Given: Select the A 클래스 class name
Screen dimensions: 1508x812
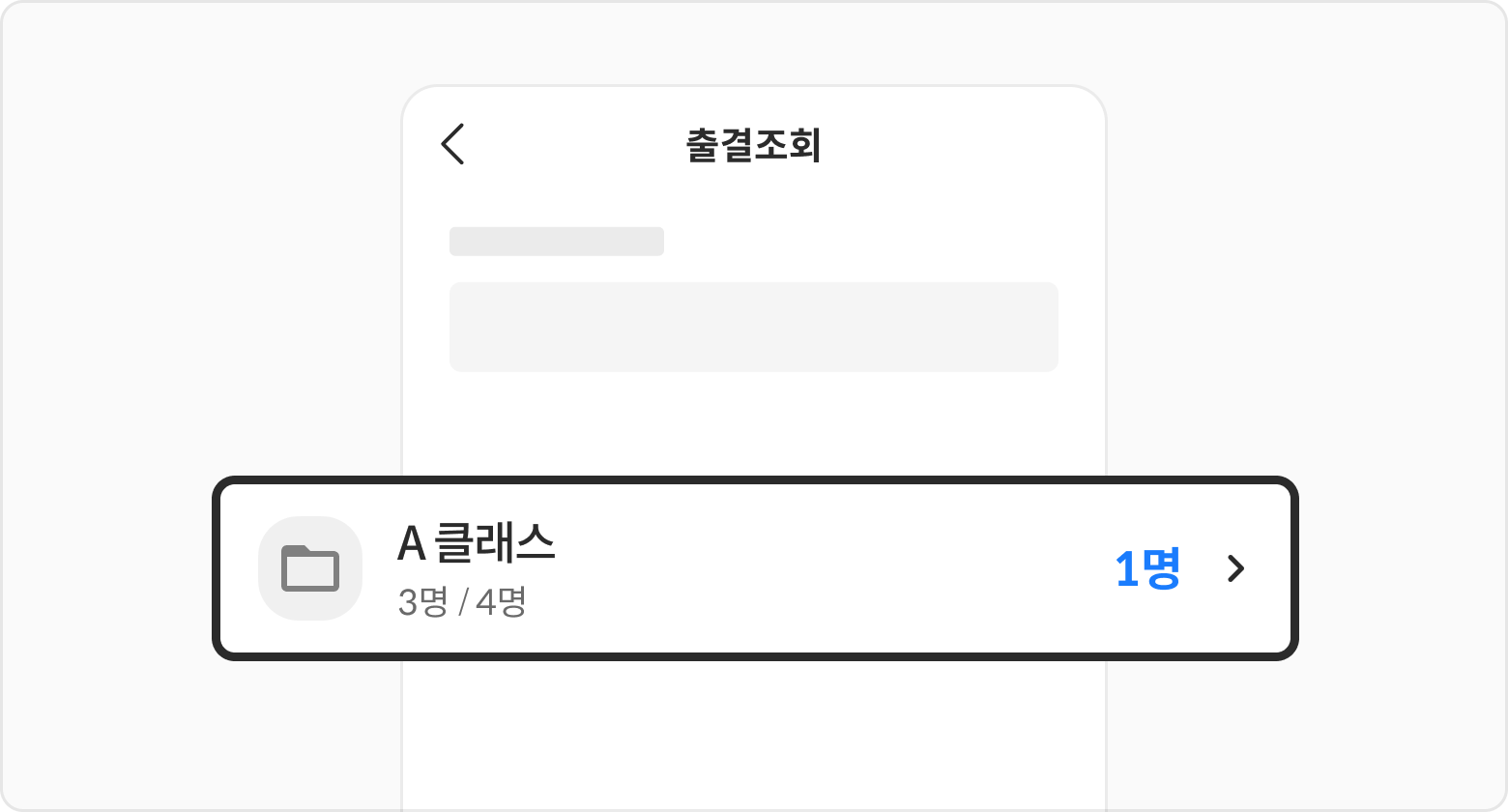Looking at the screenshot, I should point(476,543).
